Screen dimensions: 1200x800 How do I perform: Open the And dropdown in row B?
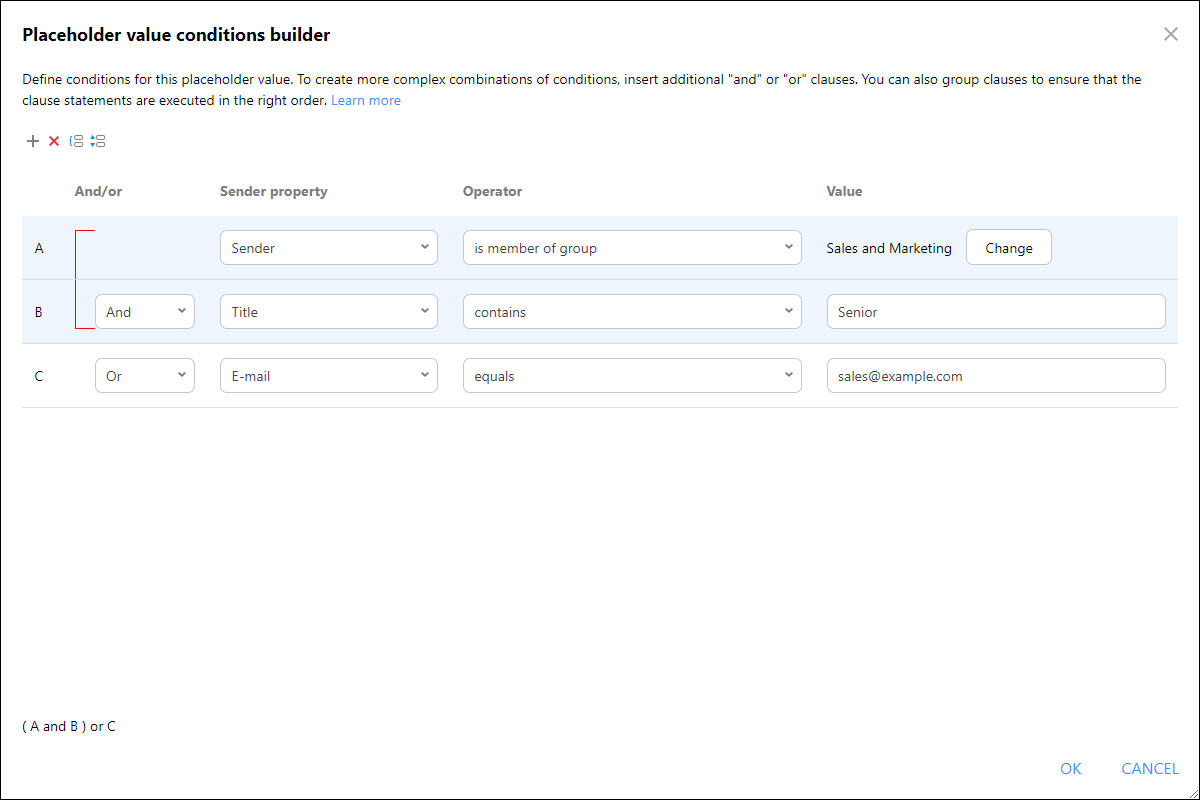(x=145, y=312)
